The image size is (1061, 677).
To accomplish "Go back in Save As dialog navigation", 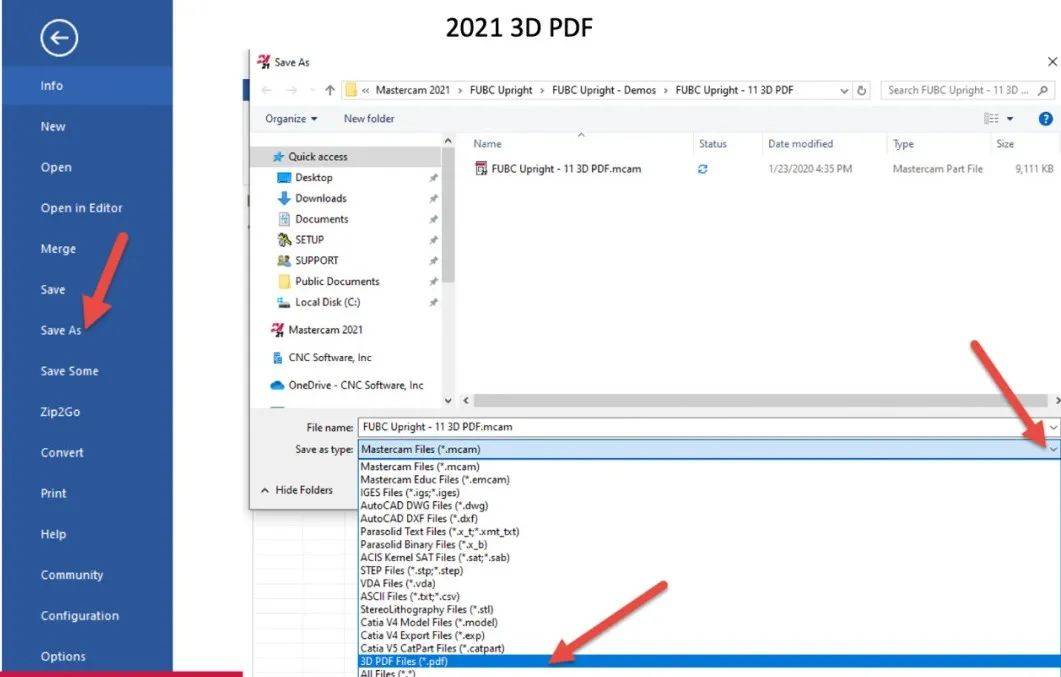I will (267, 90).
